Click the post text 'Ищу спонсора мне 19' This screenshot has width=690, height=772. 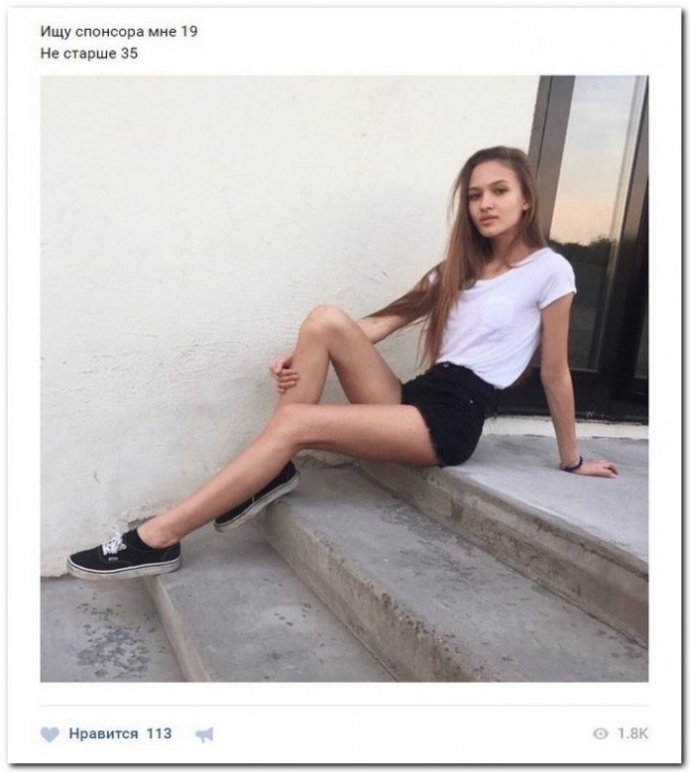119,32
